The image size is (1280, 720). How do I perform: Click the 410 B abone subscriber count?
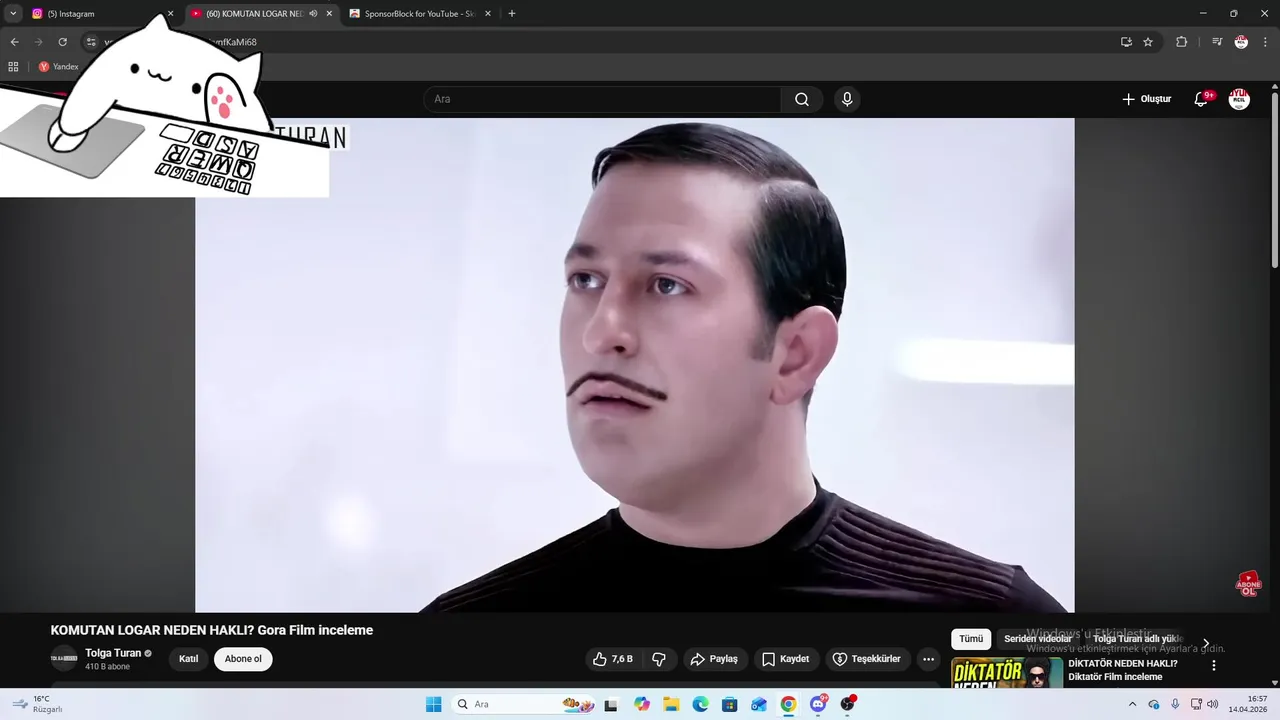tap(107, 667)
